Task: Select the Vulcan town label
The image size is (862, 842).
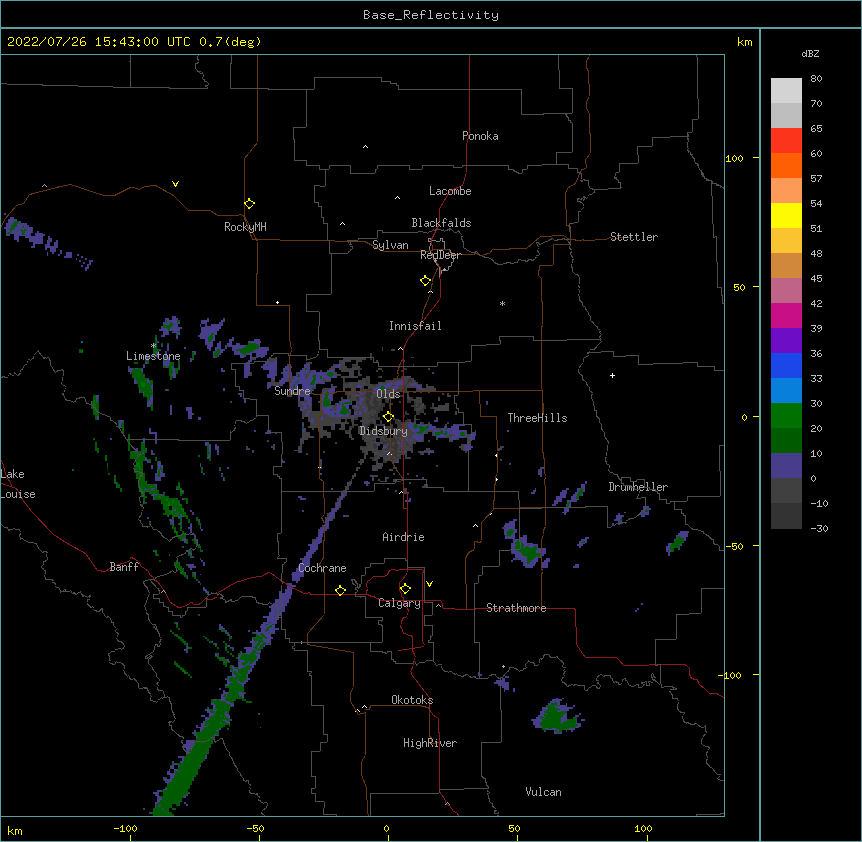Action: tap(543, 792)
